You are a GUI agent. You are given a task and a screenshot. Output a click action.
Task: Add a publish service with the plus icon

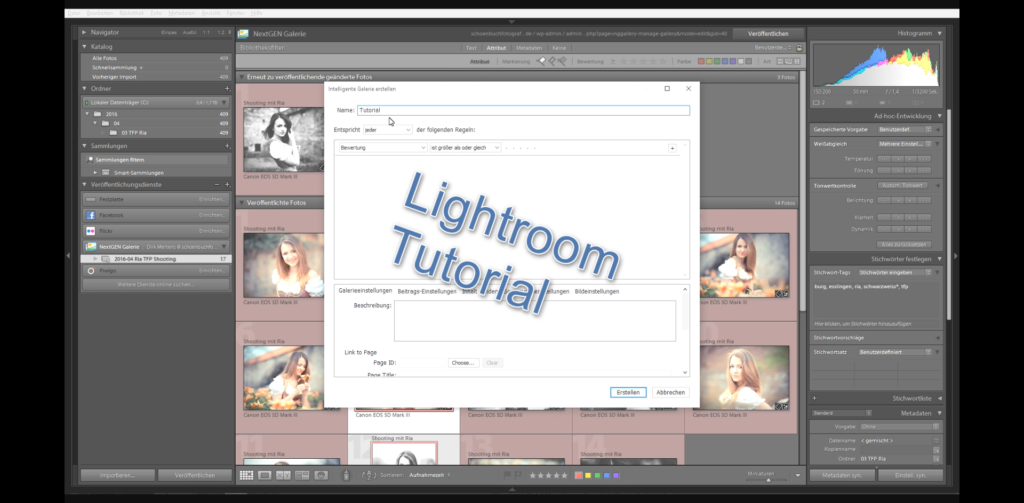click(227, 185)
